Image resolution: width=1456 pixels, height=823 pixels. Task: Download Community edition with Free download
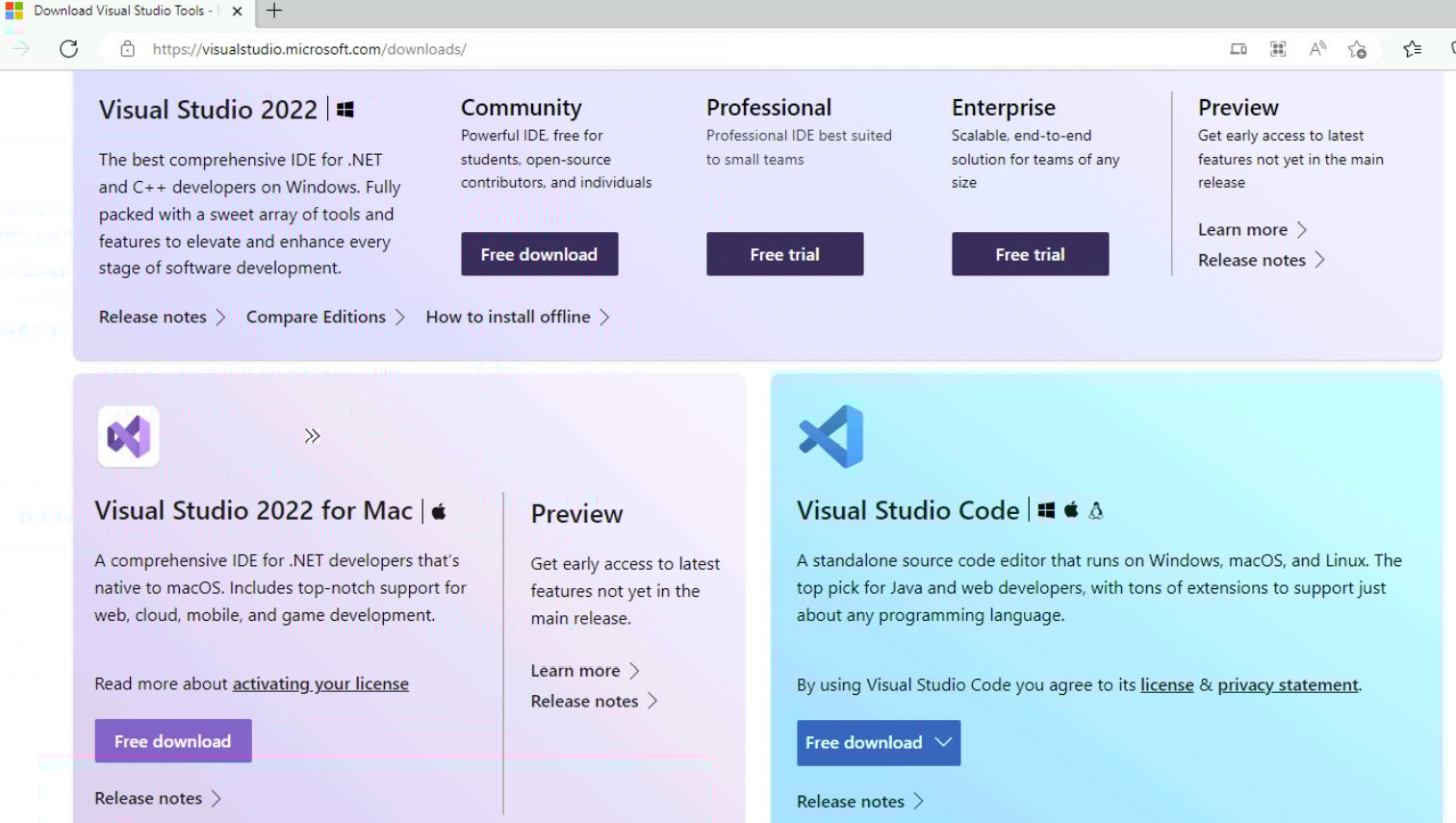pyautogui.click(x=539, y=254)
